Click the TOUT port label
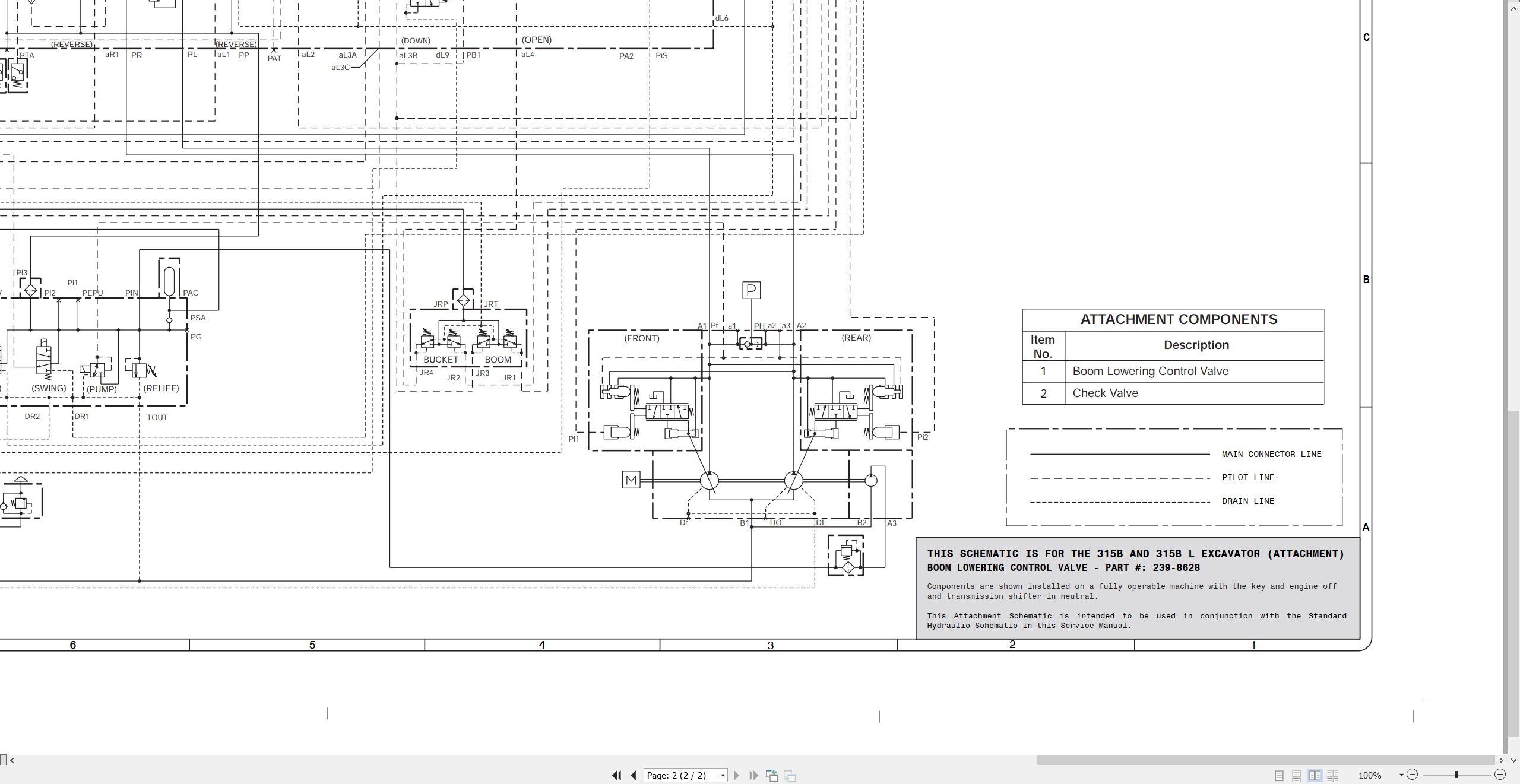 click(157, 417)
